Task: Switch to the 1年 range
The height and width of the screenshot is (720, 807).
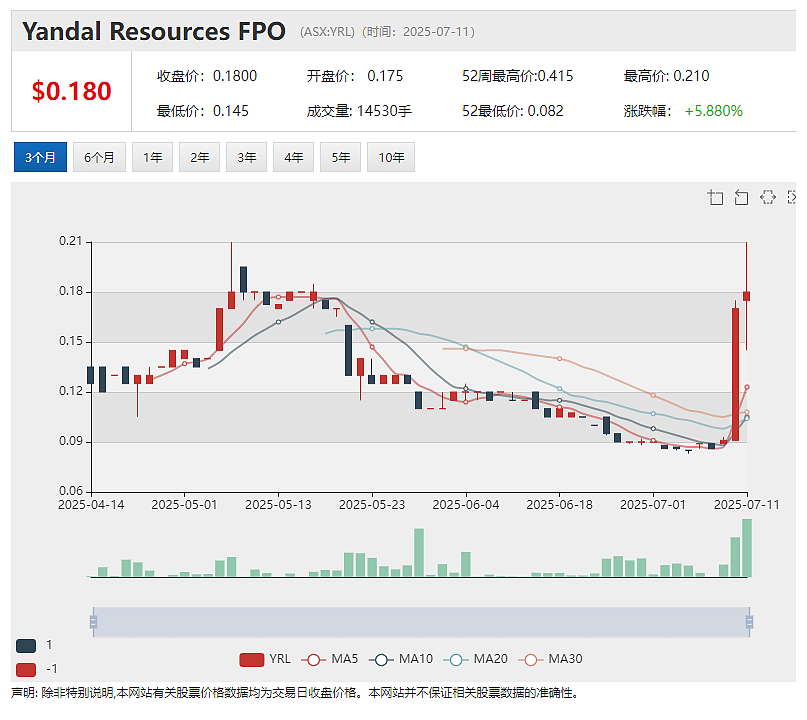Action: click(x=152, y=157)
